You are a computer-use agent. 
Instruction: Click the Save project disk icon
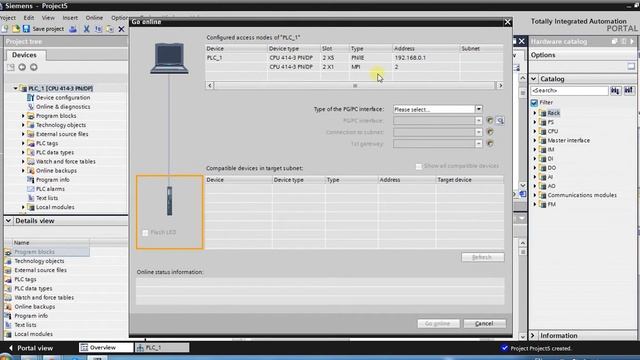[26, 29]
